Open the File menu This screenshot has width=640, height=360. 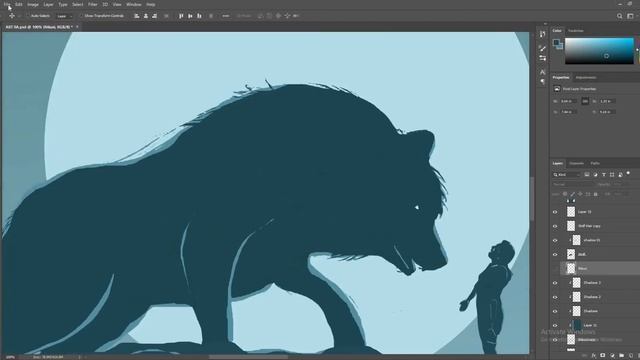pos(7,4)
